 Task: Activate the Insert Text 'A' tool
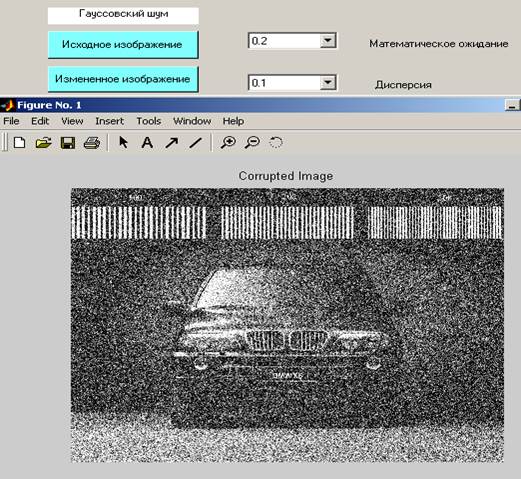[x=147, y=143]
